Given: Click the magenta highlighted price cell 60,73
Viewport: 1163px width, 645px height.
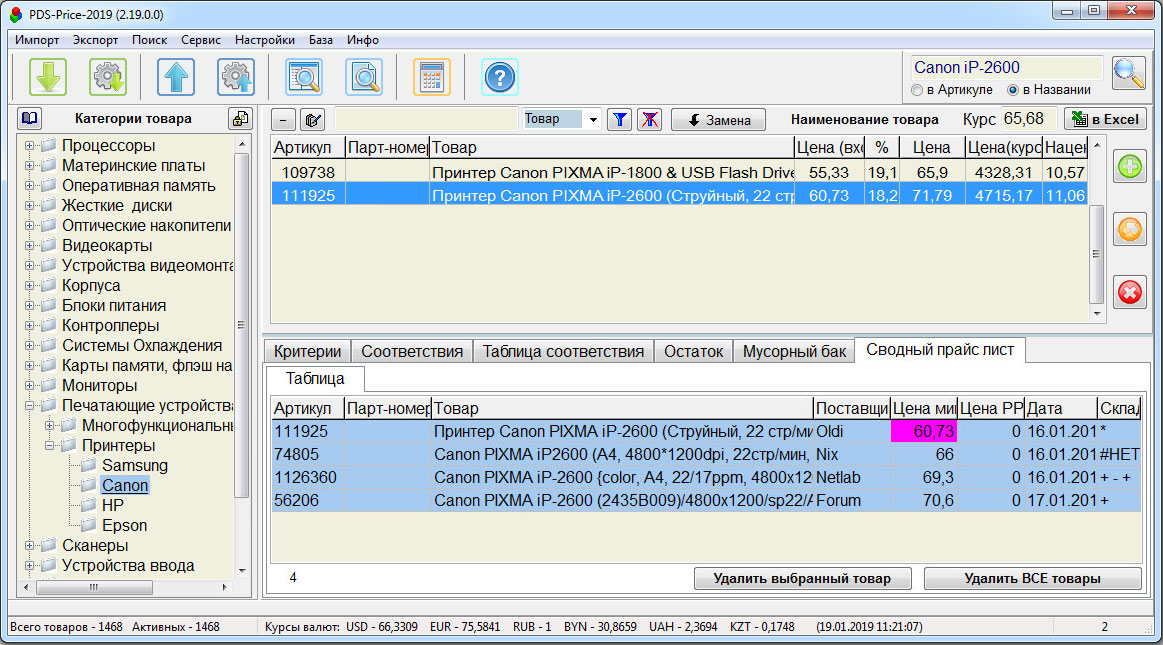Looking at the screenshot, I should pos(922,430).
